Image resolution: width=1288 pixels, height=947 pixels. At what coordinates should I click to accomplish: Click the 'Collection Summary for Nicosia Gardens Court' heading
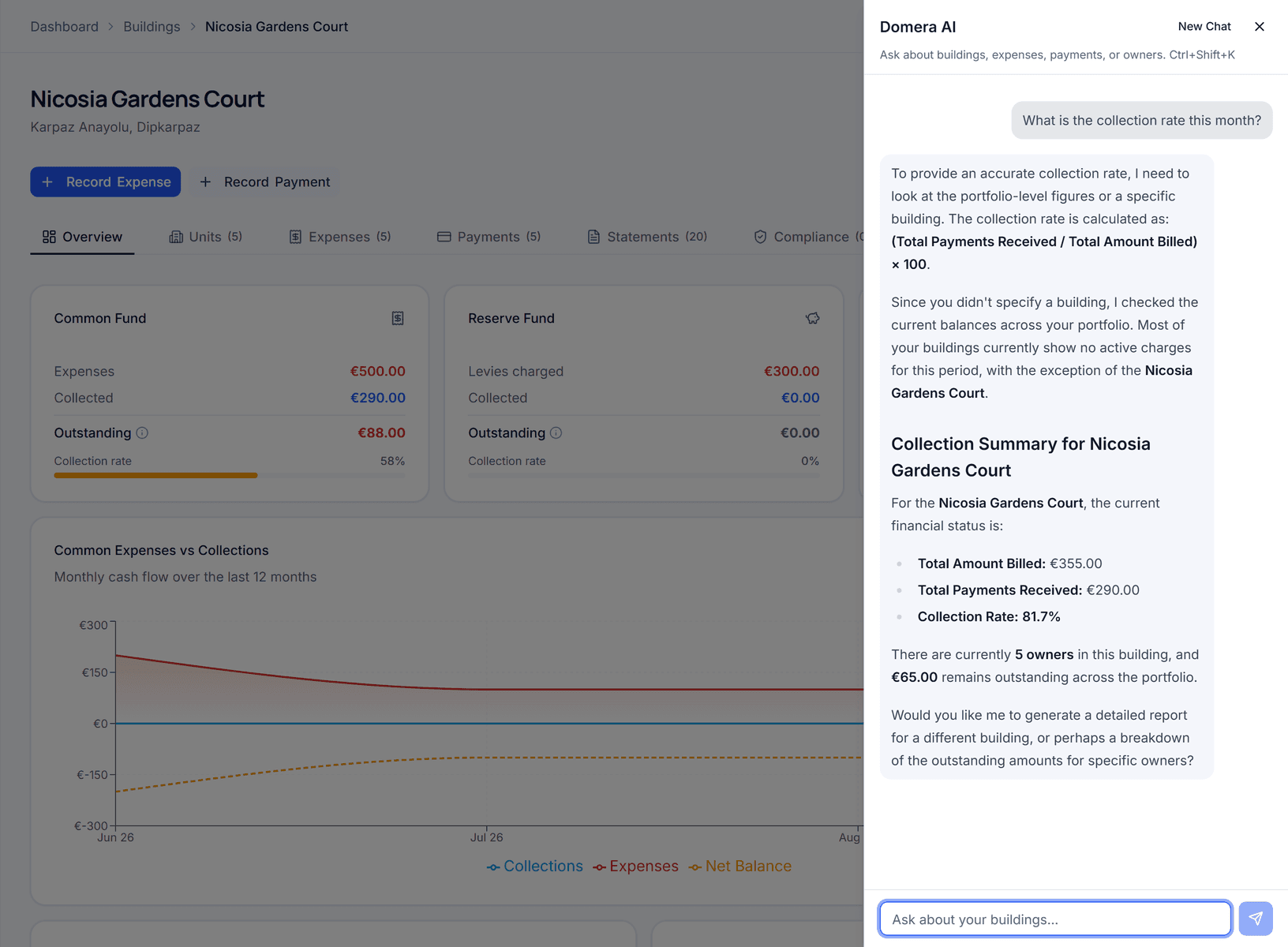(x=1020, y=457)
